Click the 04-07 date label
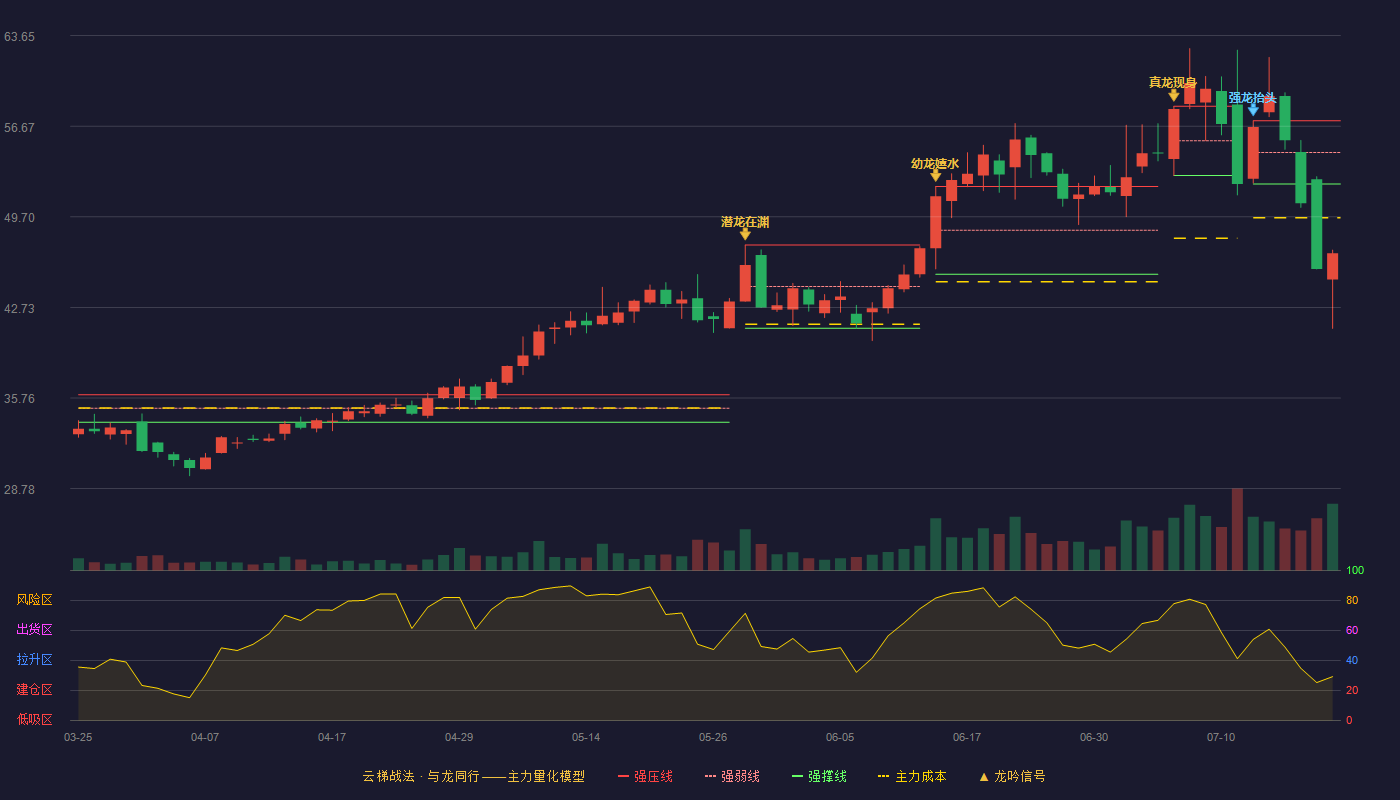This screenshot has width=1400, height=800. [205, 737]
